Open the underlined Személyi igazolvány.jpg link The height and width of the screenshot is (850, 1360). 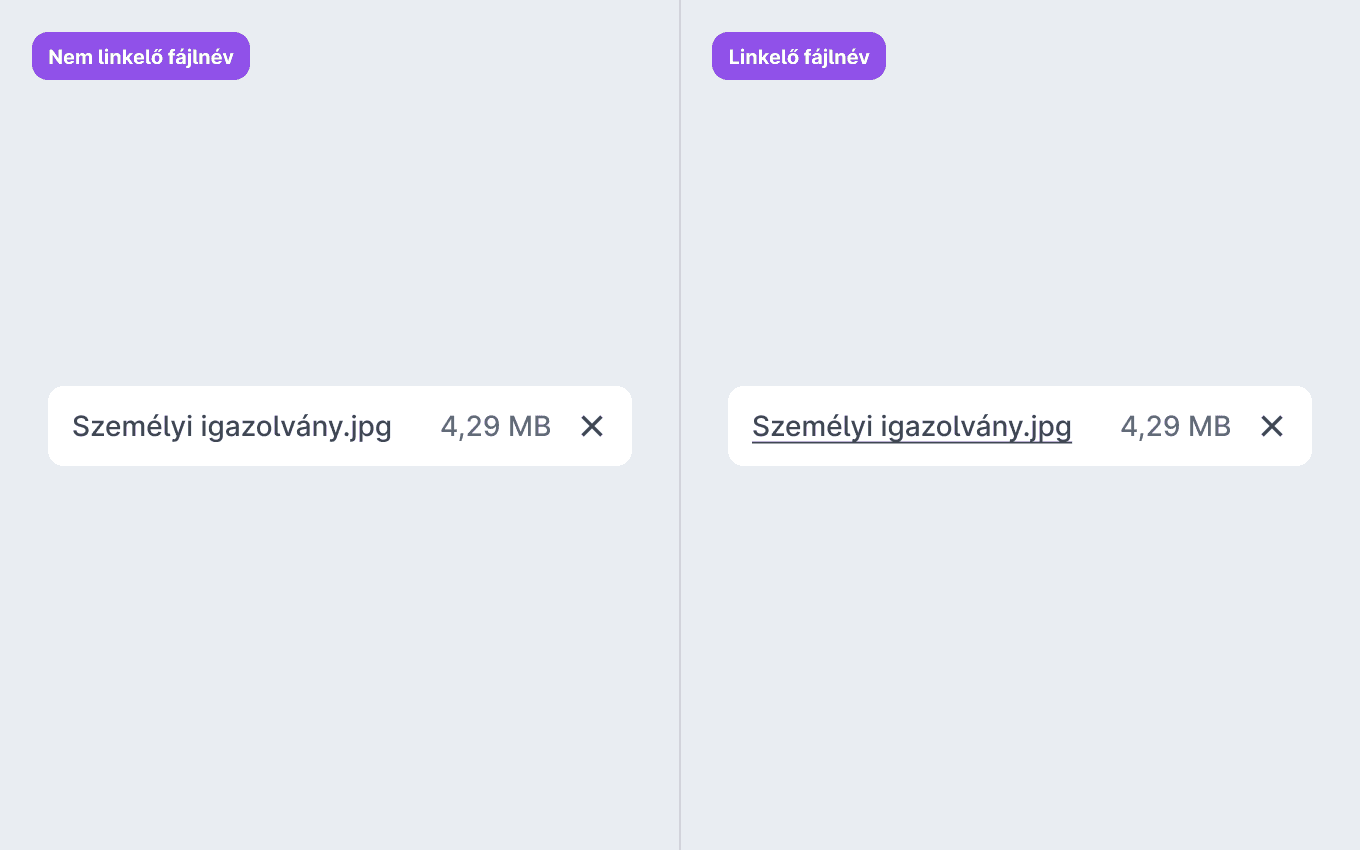click(x=912, y=427)
